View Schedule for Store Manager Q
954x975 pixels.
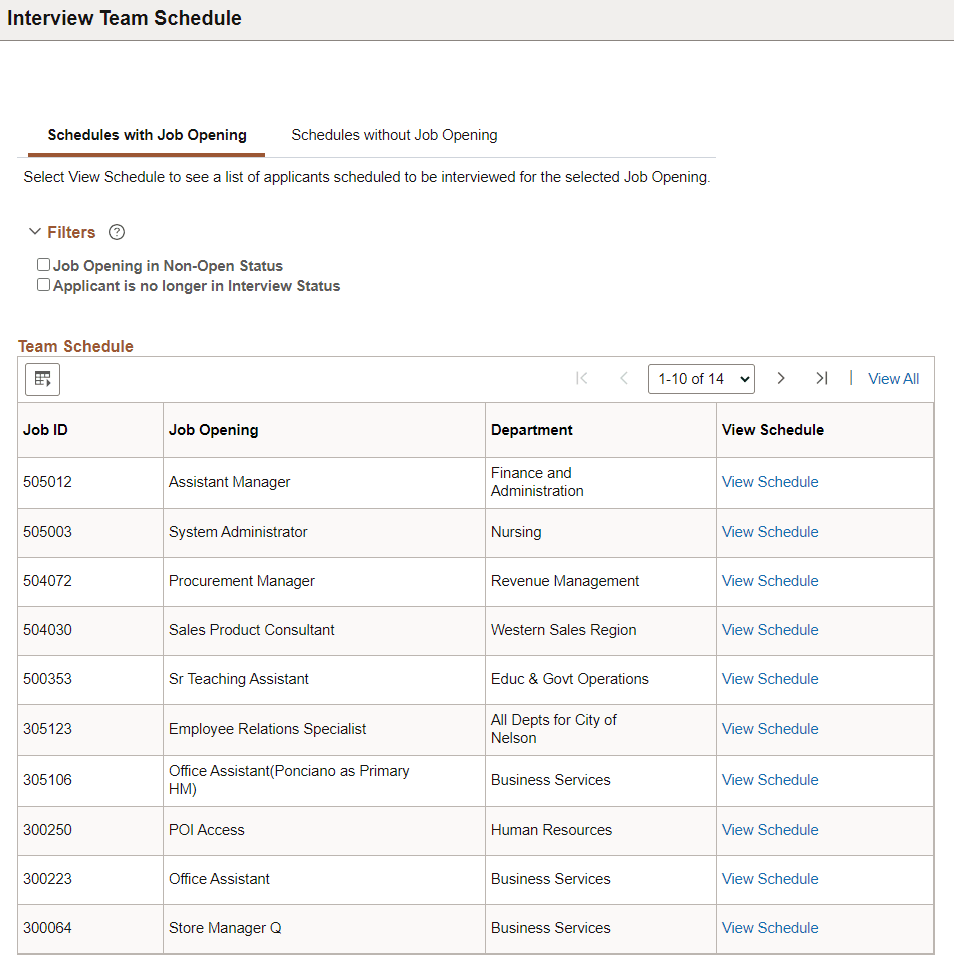point(770,928)
